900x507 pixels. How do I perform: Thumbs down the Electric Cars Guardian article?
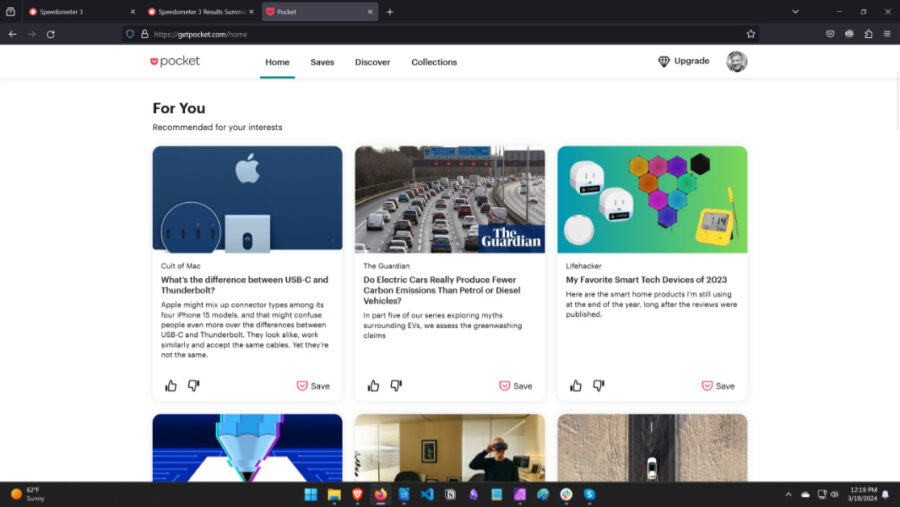point(396,386)
